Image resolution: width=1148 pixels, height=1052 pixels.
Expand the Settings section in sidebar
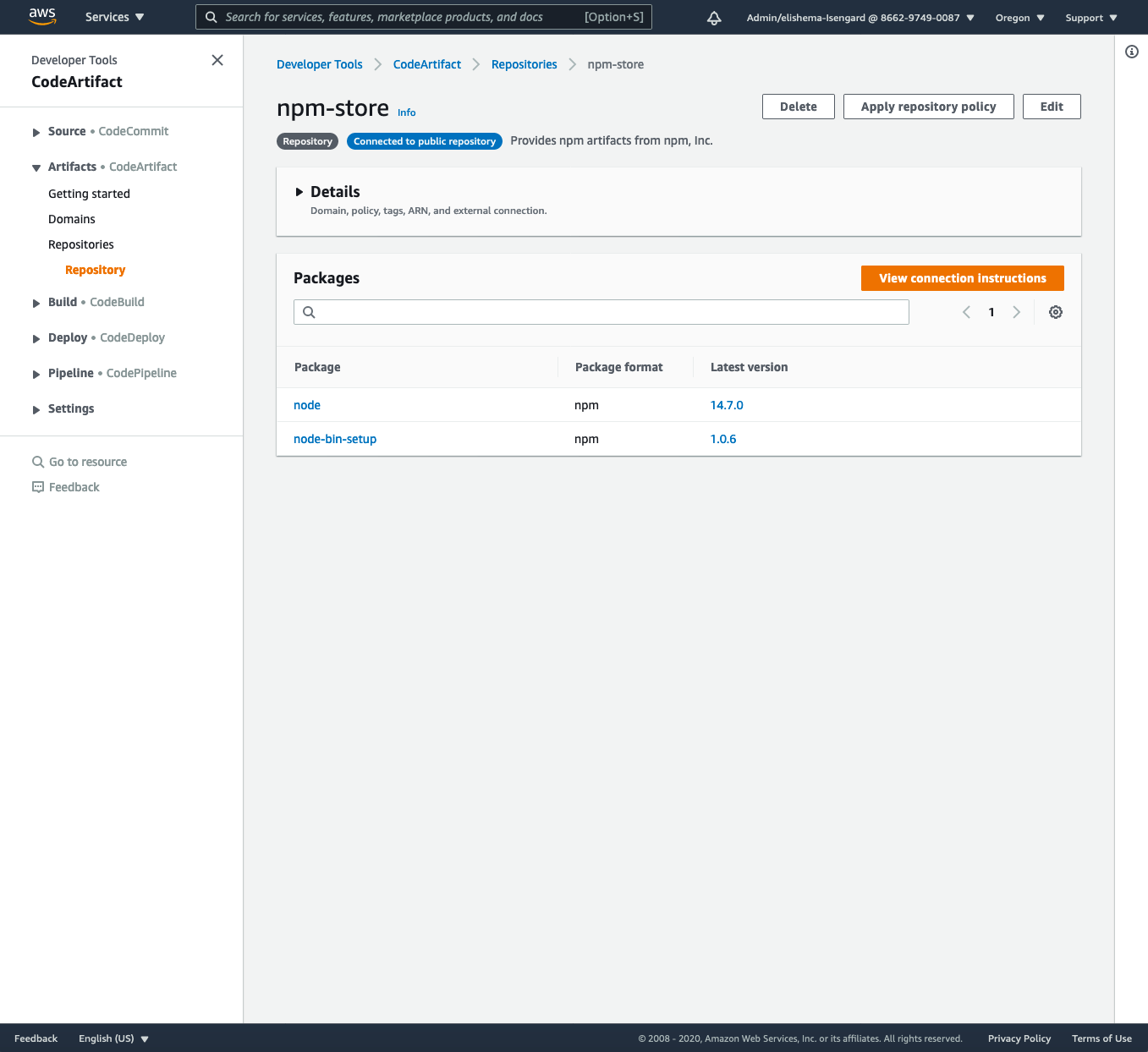36,409
